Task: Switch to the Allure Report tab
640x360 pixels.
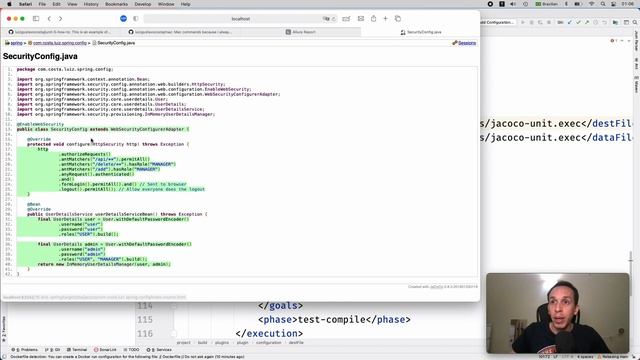Action: [301, 32]
